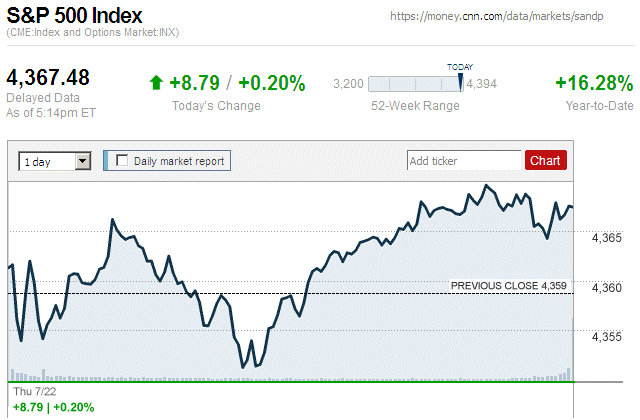Click inside the Add ticker field
Image resolution: width=640 pixels, height=420 pixels.
[464, 160]
